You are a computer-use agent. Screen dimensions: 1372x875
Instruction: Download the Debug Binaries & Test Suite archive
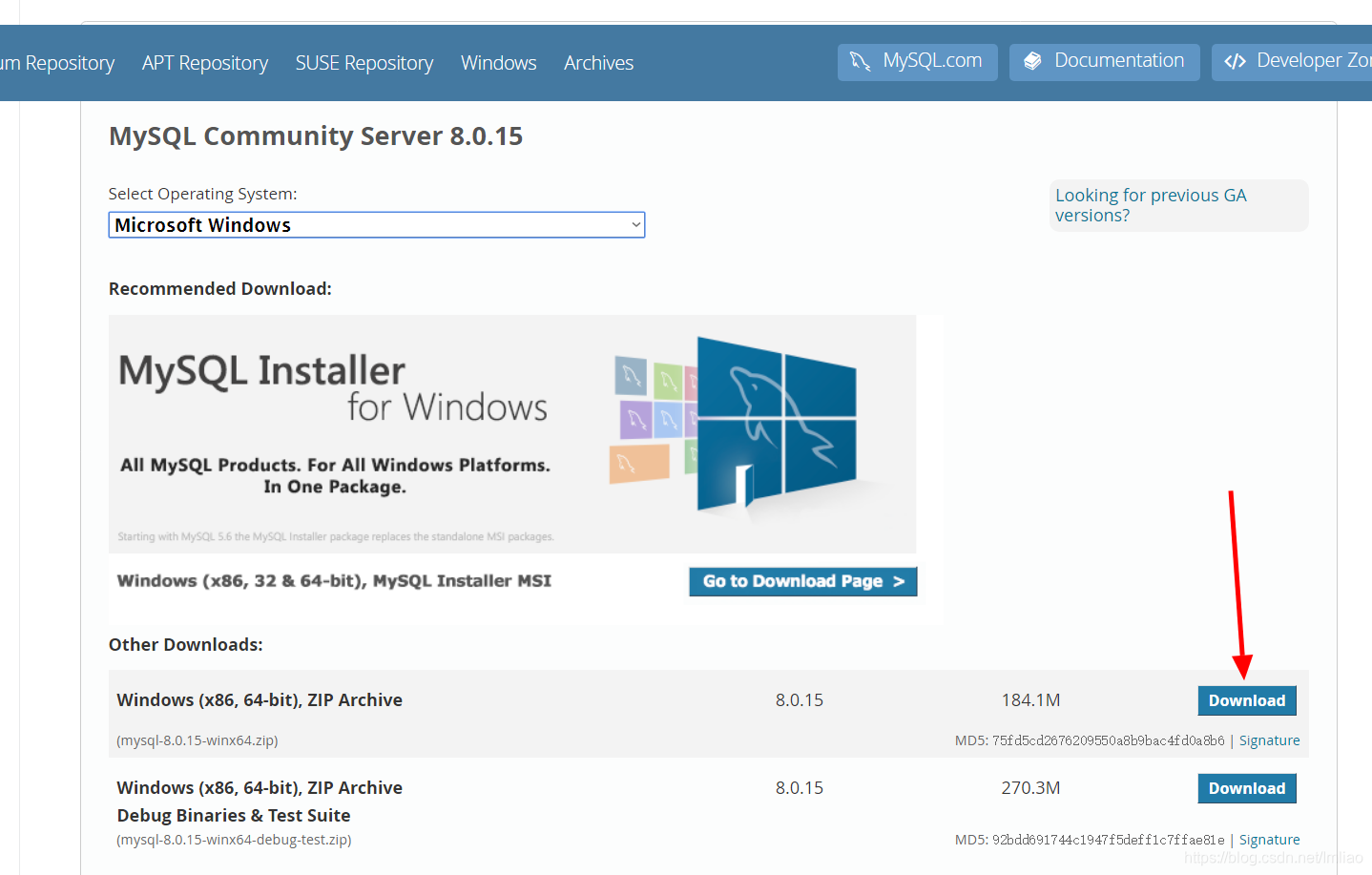(x=1247, y=788)
